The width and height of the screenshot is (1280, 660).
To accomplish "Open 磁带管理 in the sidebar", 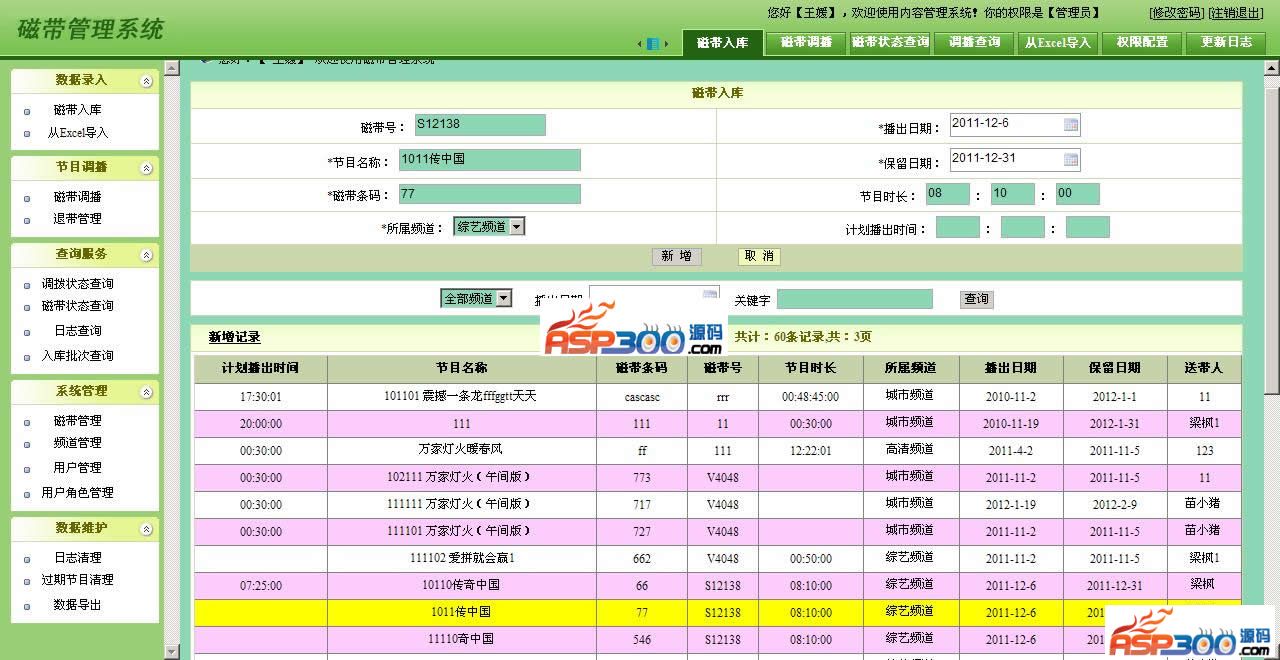I will [x=78, y=421].
